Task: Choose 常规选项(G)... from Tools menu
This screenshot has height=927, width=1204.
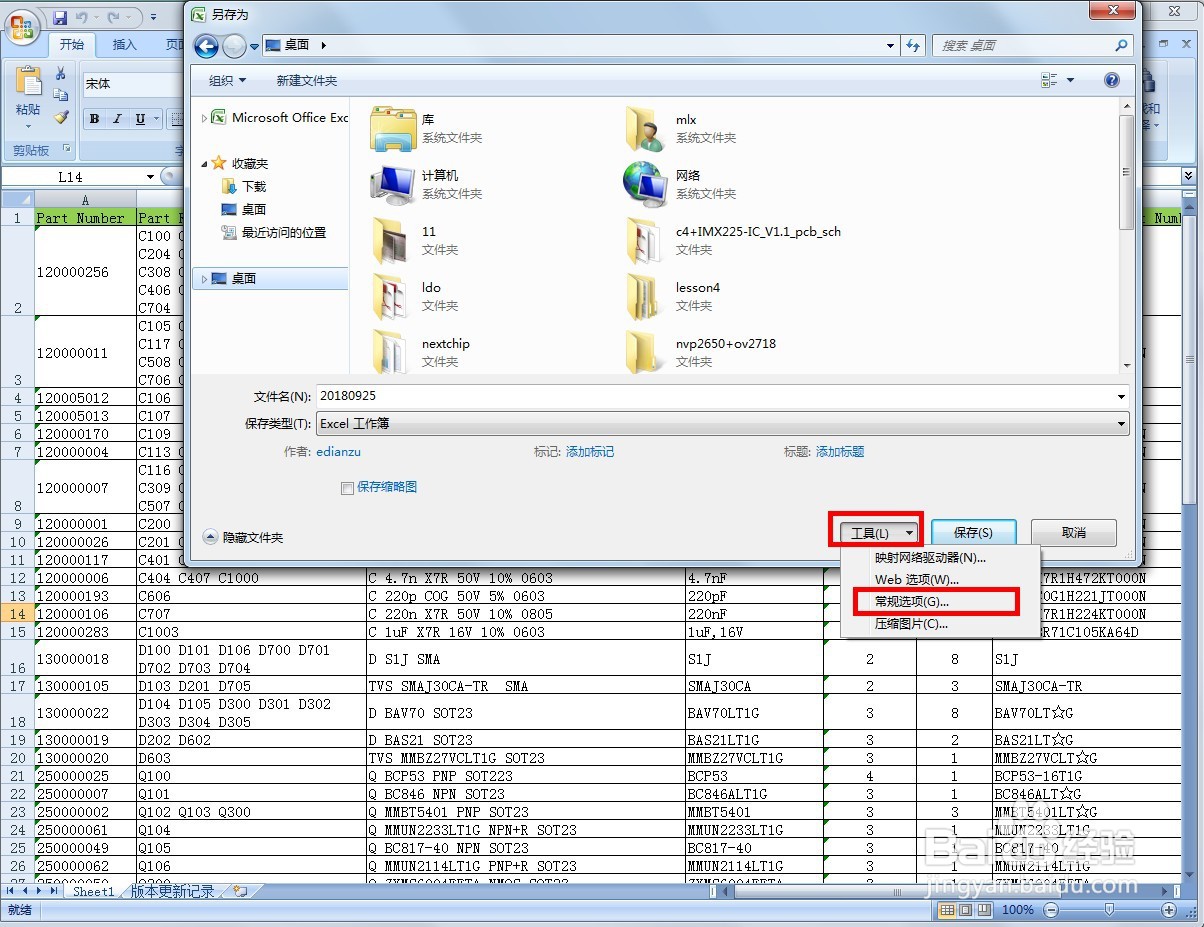Action: click(941, 602)
